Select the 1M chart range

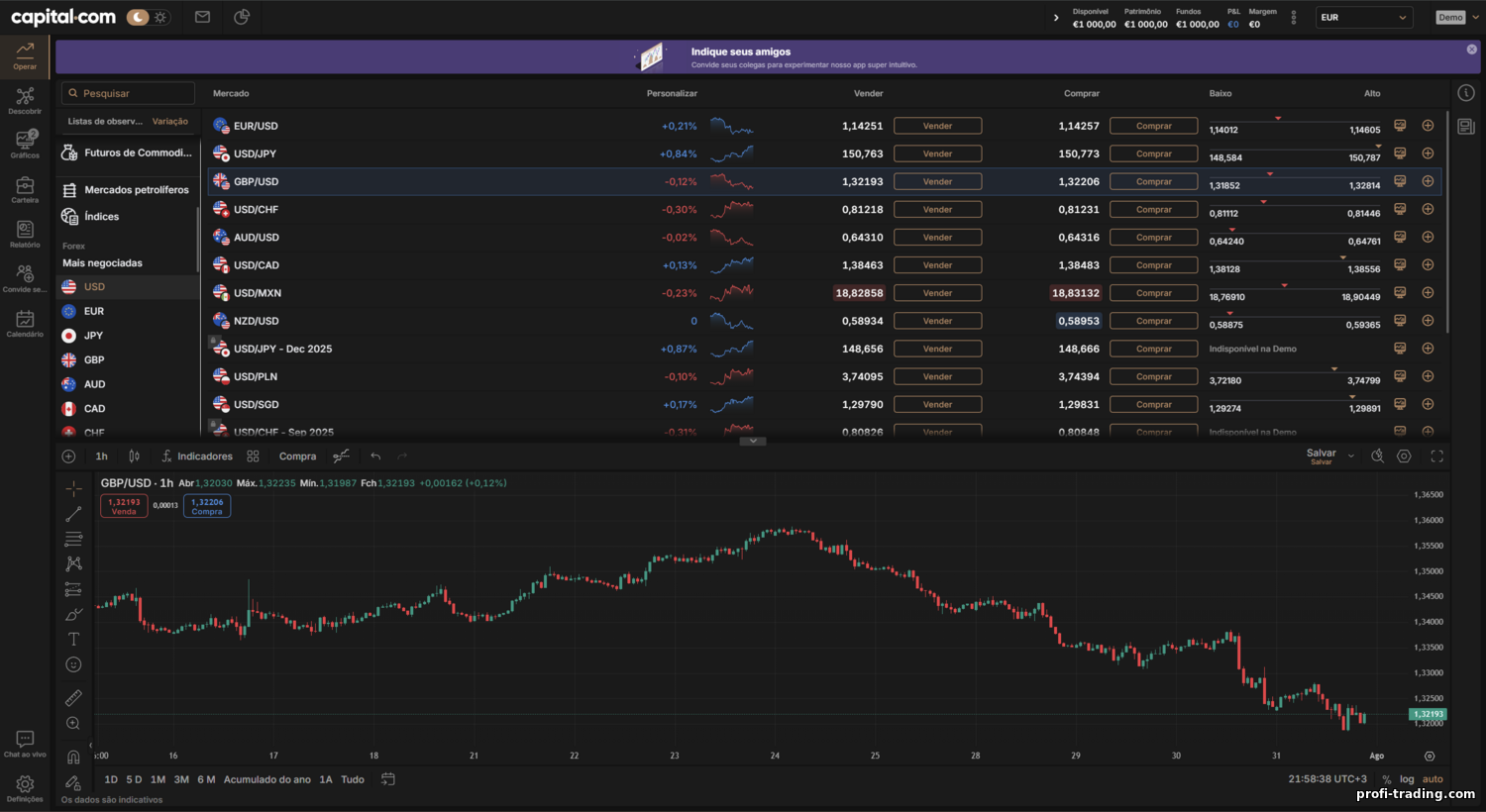pos(158,779)
